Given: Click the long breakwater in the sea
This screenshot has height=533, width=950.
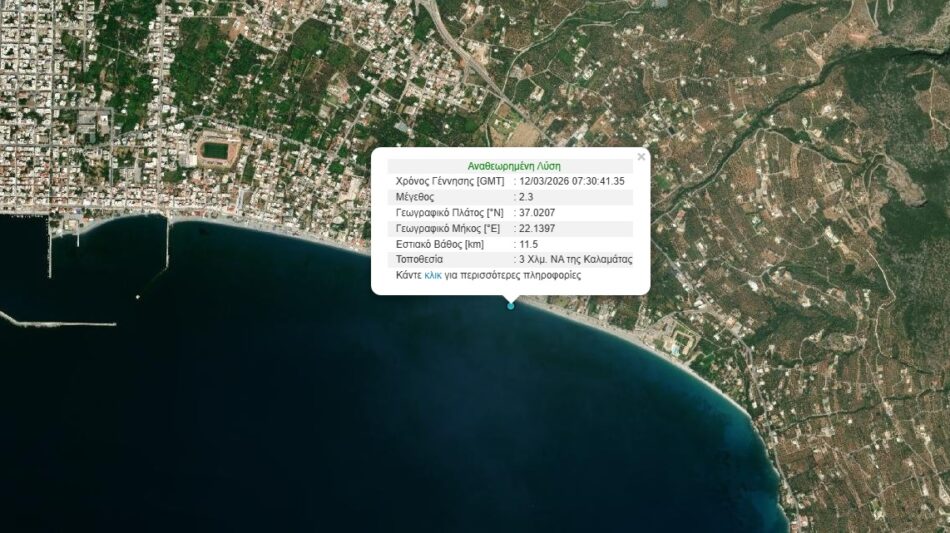Looking at the screenshot, I should point(60,323).
